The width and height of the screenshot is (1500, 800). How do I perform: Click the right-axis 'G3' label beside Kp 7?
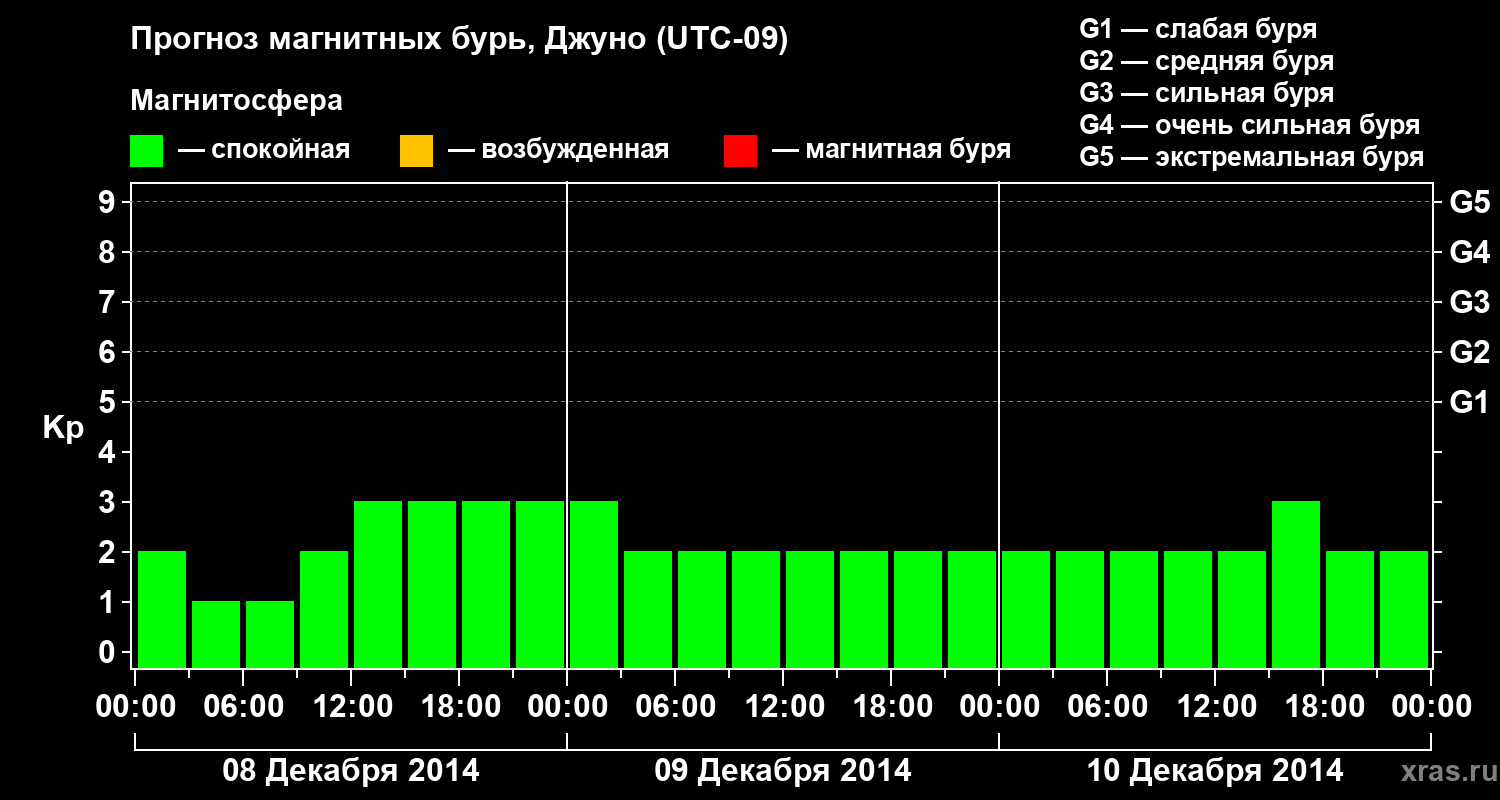[x=1470, y=302]
